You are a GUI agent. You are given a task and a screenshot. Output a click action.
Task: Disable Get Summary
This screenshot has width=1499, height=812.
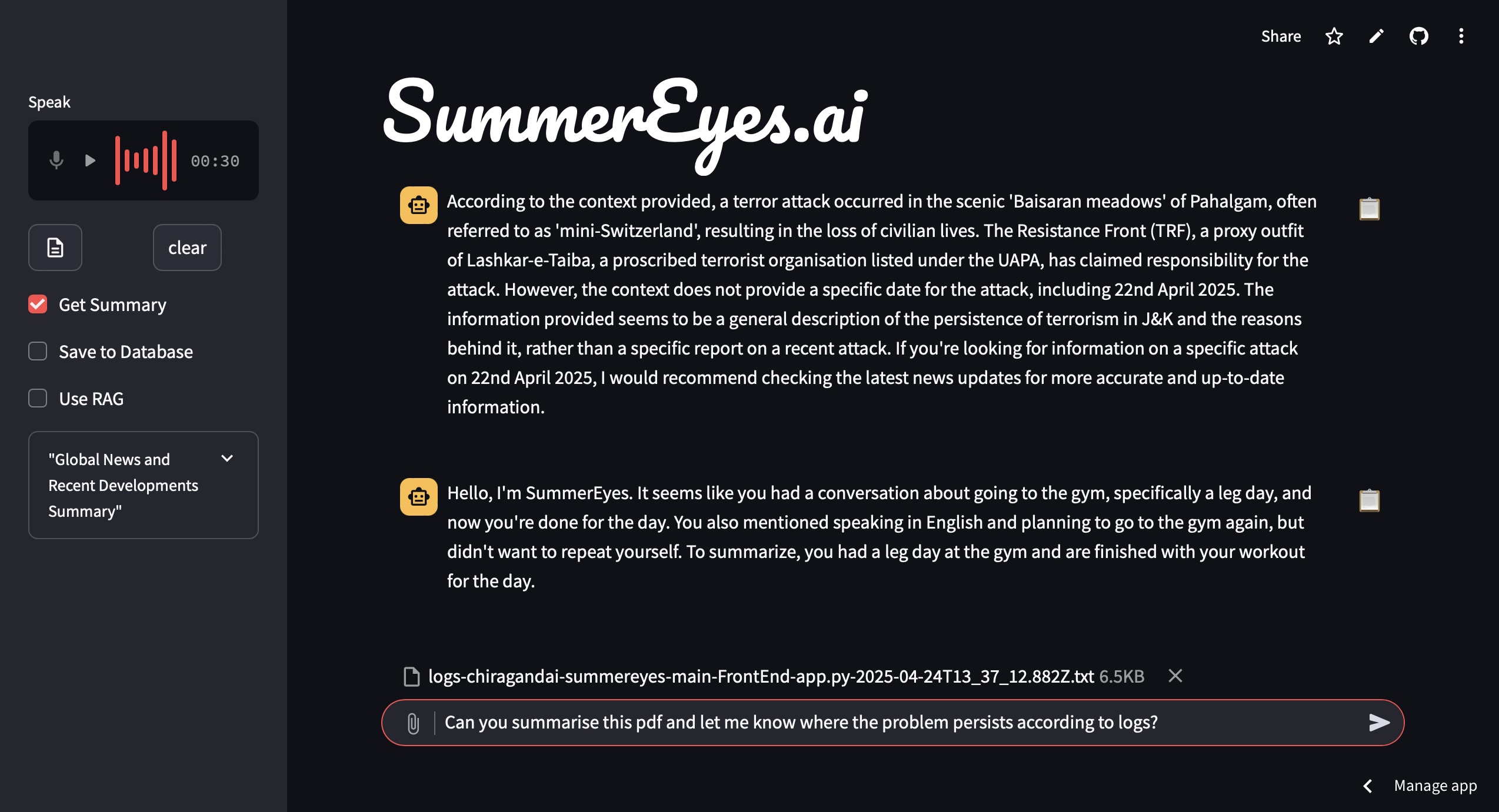pos(37,304)
